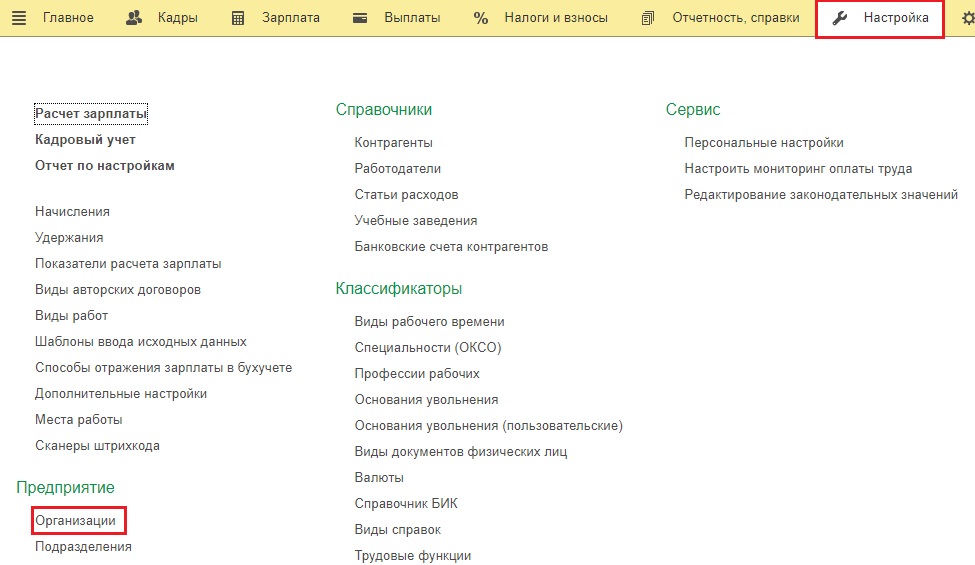Open the hamburger main menu icon
Screen dimensions: 975x565
[x=19, y=18]
